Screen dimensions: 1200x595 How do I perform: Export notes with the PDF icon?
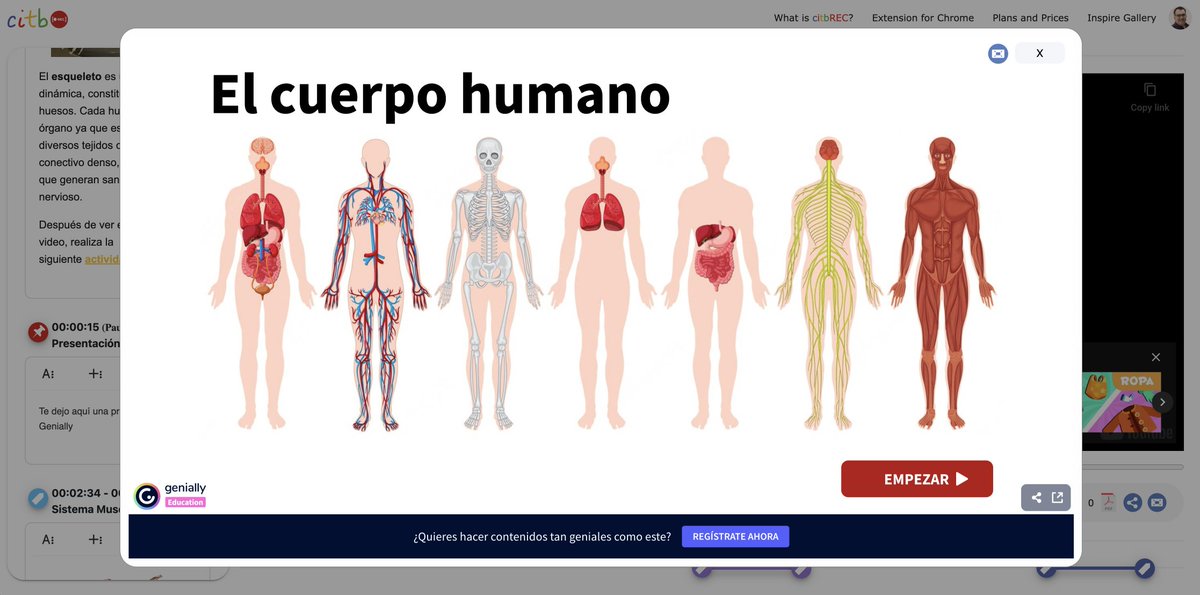click(1109, 503)
